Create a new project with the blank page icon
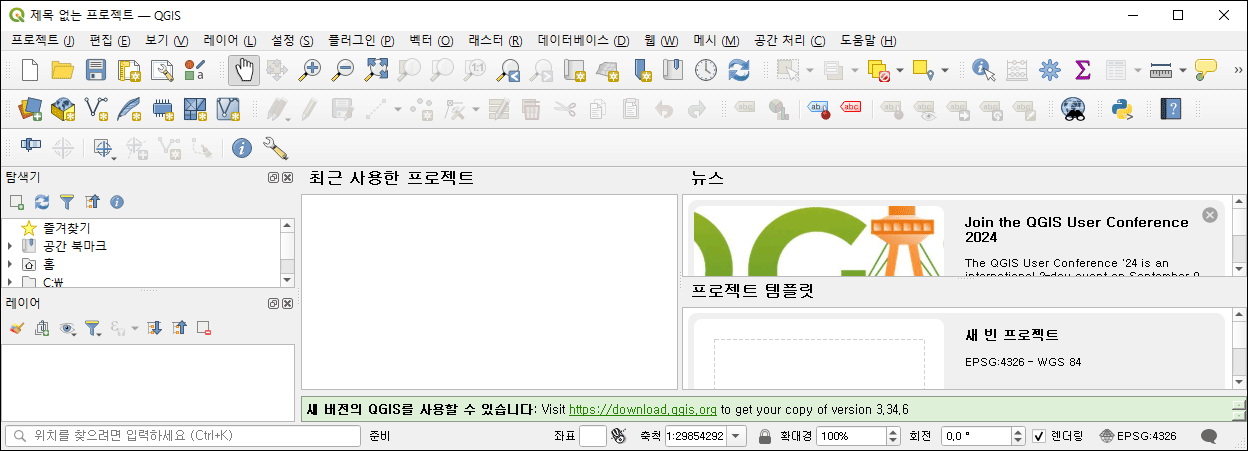This screenshot has width=1248, height=451. (30, 70)
